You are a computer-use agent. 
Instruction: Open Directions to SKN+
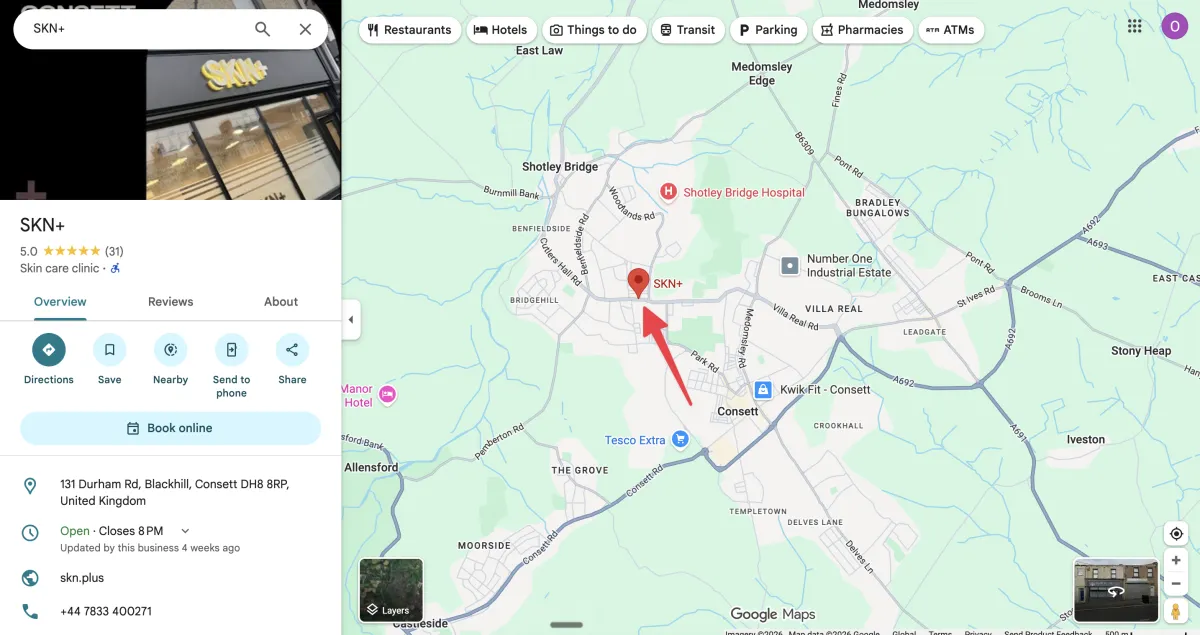49,350
